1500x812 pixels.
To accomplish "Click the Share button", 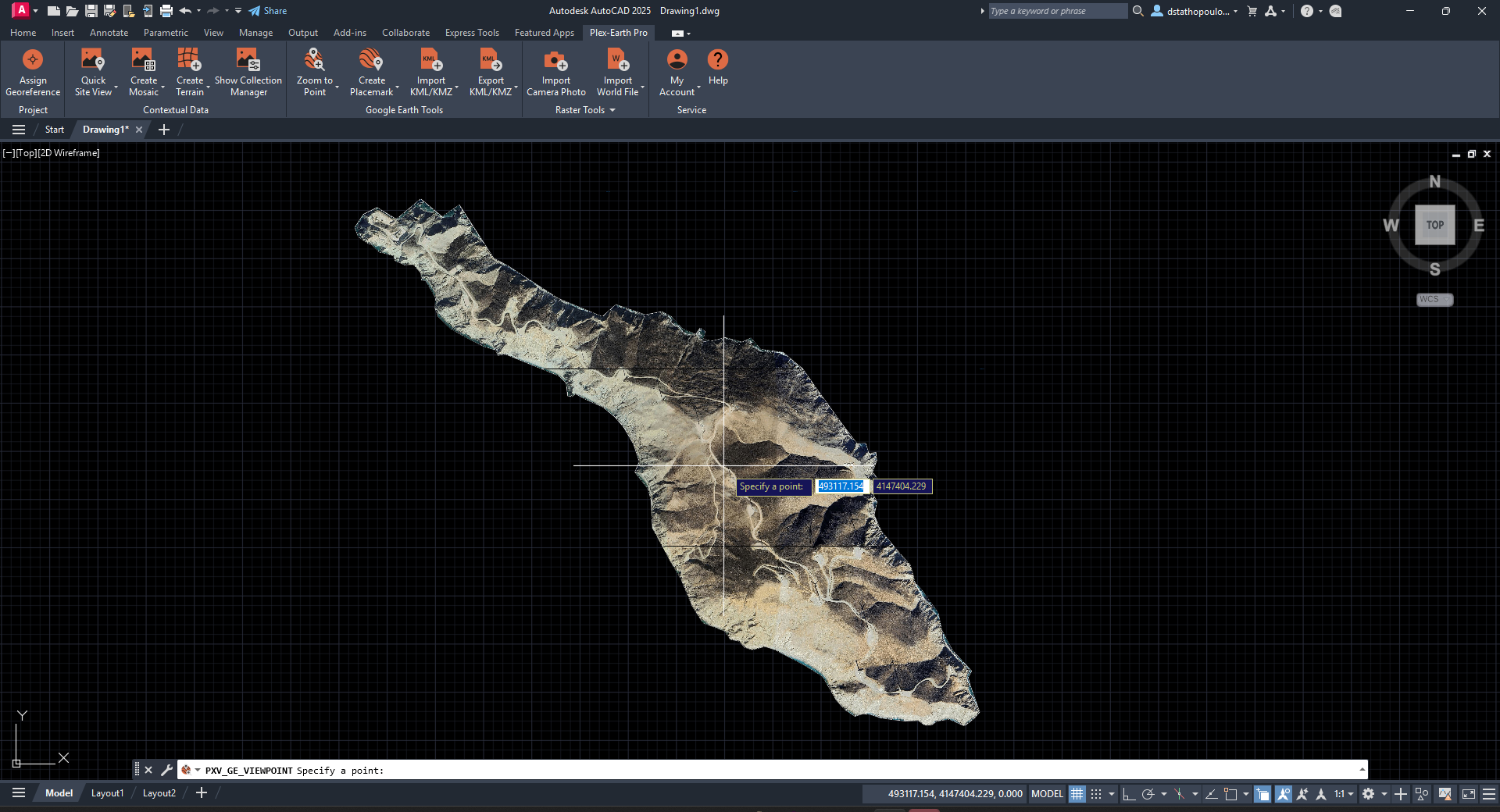I will click(x=268, y=11).
